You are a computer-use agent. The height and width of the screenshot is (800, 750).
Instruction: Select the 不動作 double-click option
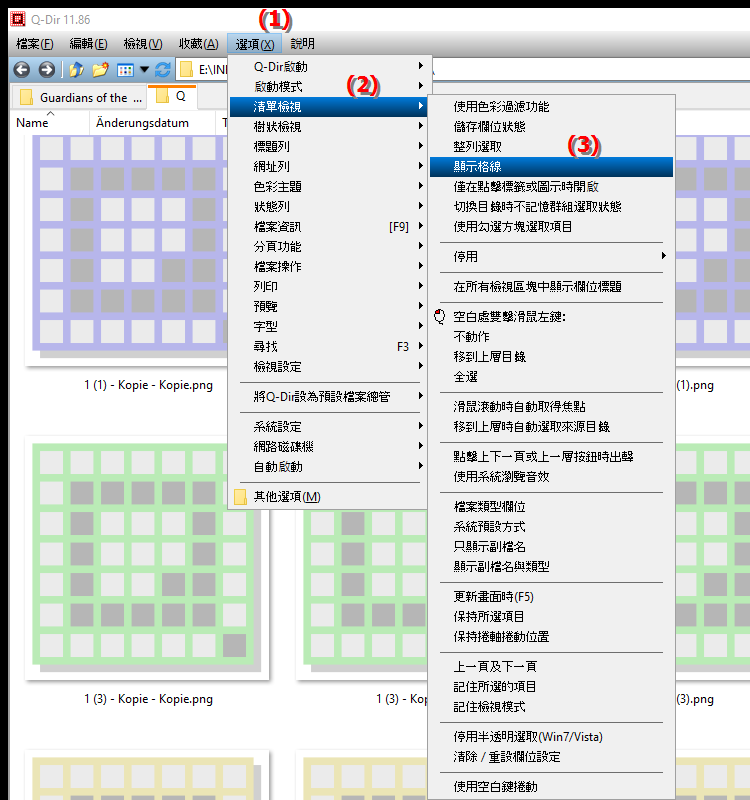tap(551, 337)
